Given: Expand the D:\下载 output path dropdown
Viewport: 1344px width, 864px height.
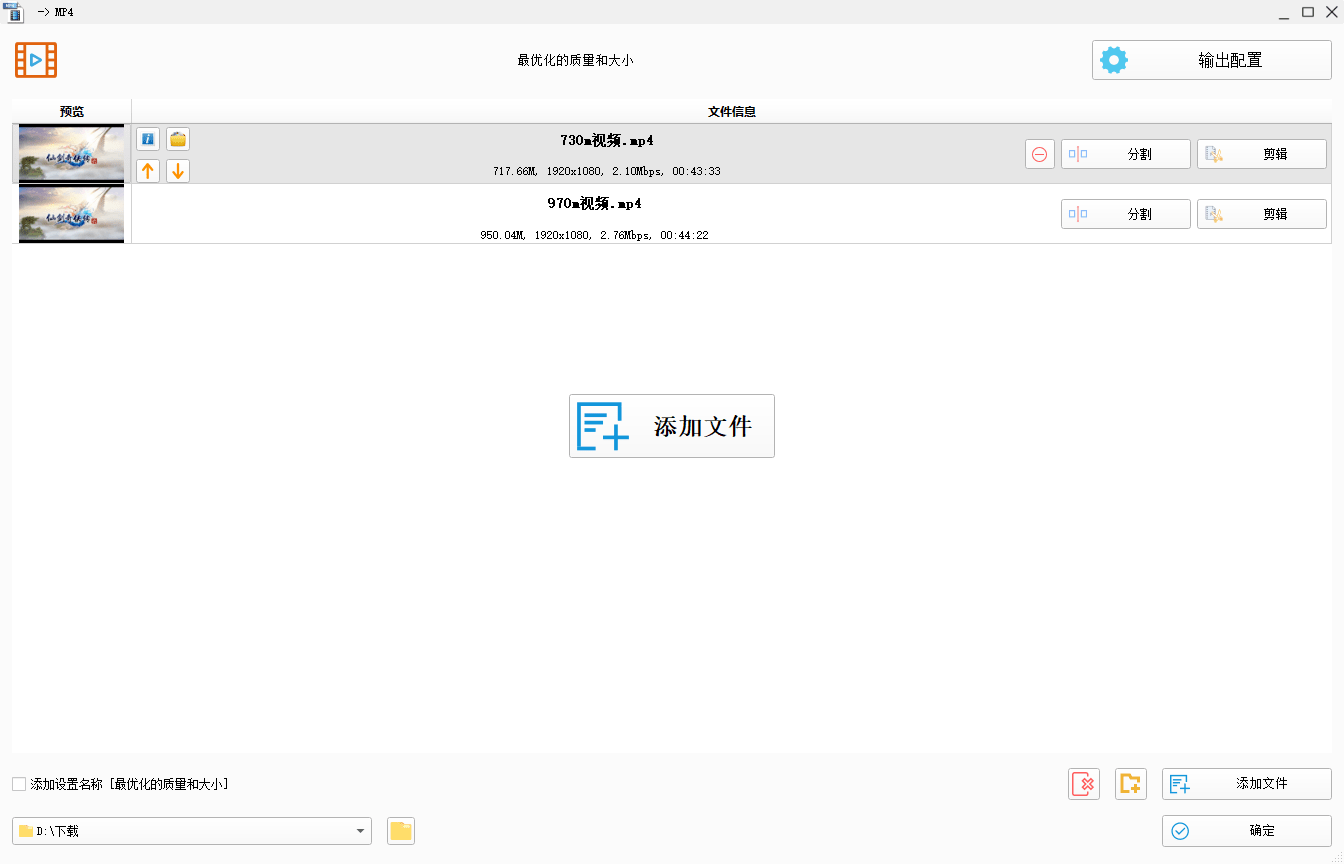Looking at the screenshot, I should (359, 831).
